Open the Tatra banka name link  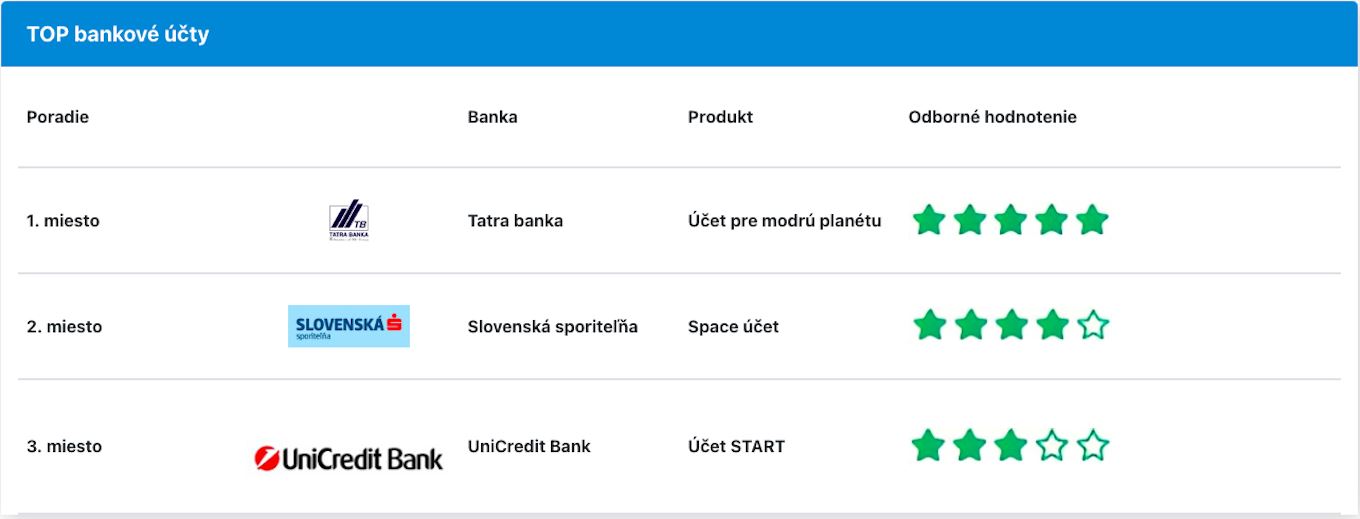515,221
